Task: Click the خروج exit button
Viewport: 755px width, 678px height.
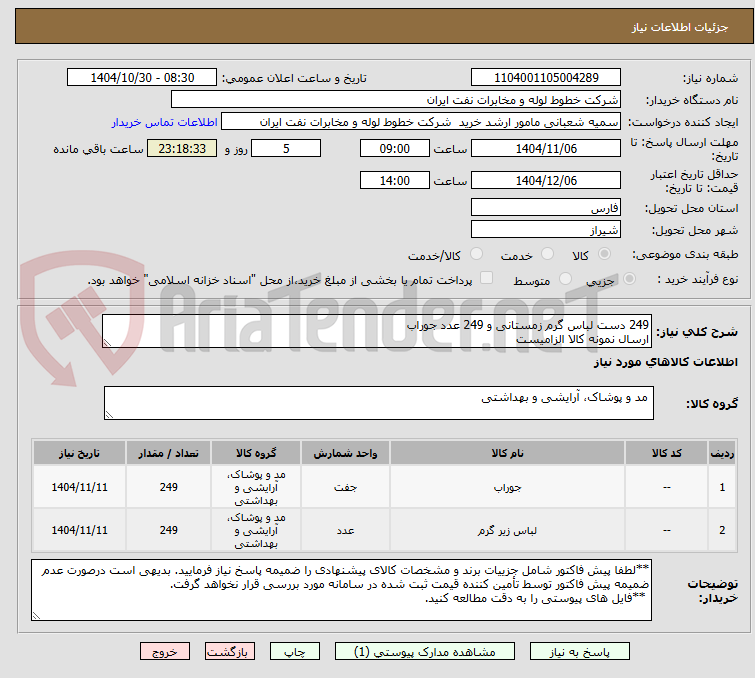Action: (x=165, y=652)
